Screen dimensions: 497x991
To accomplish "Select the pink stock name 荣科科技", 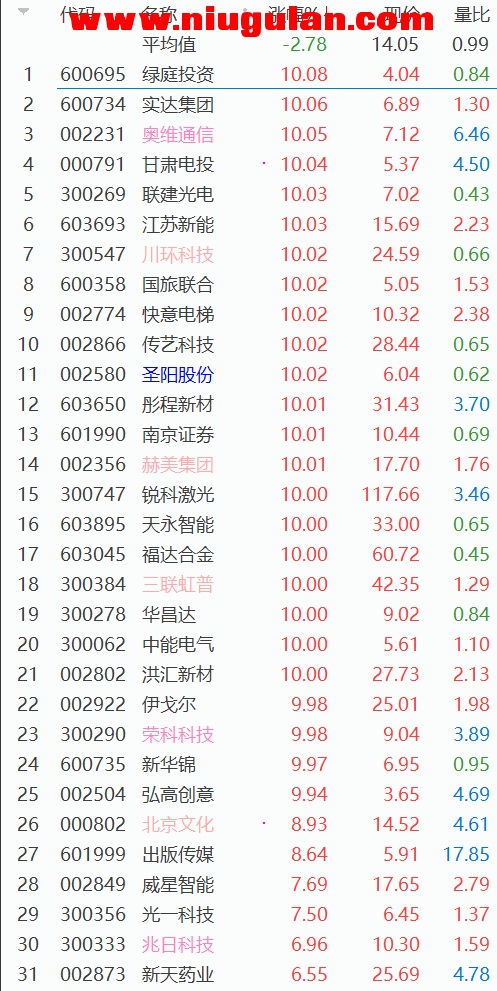I will point(178,734).
